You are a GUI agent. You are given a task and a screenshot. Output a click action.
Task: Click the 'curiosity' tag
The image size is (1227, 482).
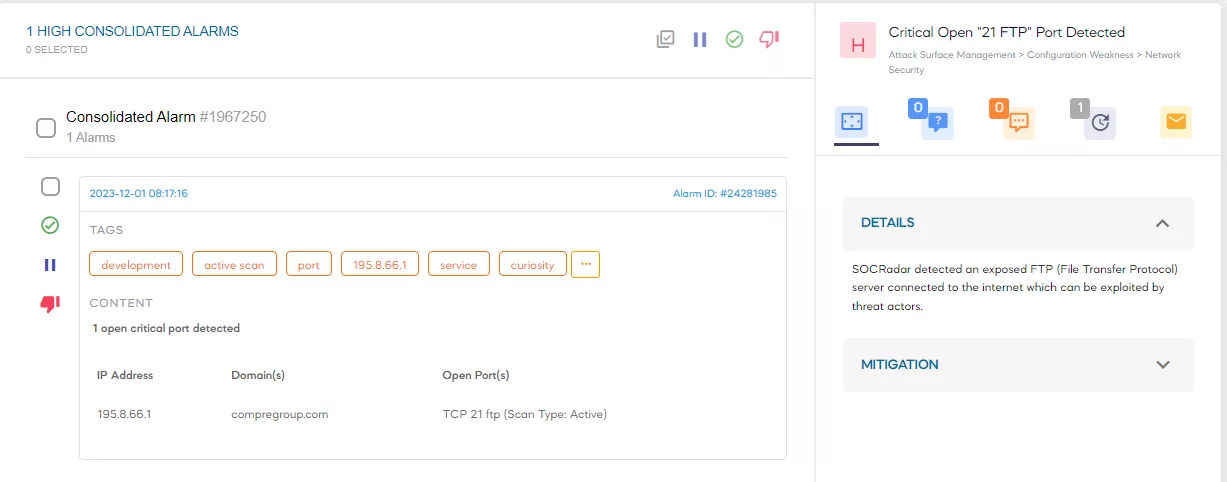pos(532,265)
